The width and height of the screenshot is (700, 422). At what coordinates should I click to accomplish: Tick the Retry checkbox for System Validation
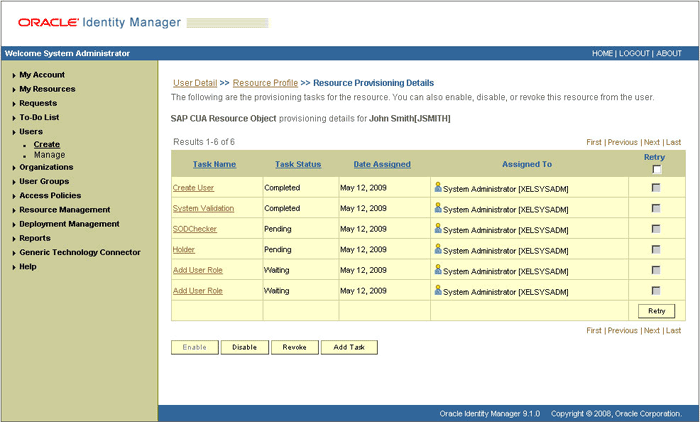656,208
